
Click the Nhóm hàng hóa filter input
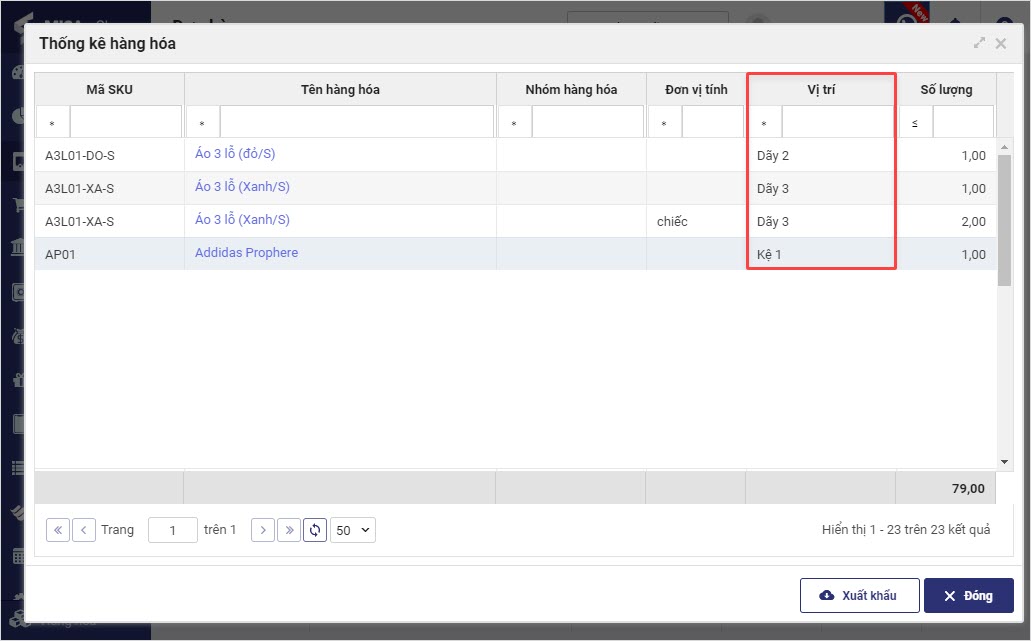[588, 122]
